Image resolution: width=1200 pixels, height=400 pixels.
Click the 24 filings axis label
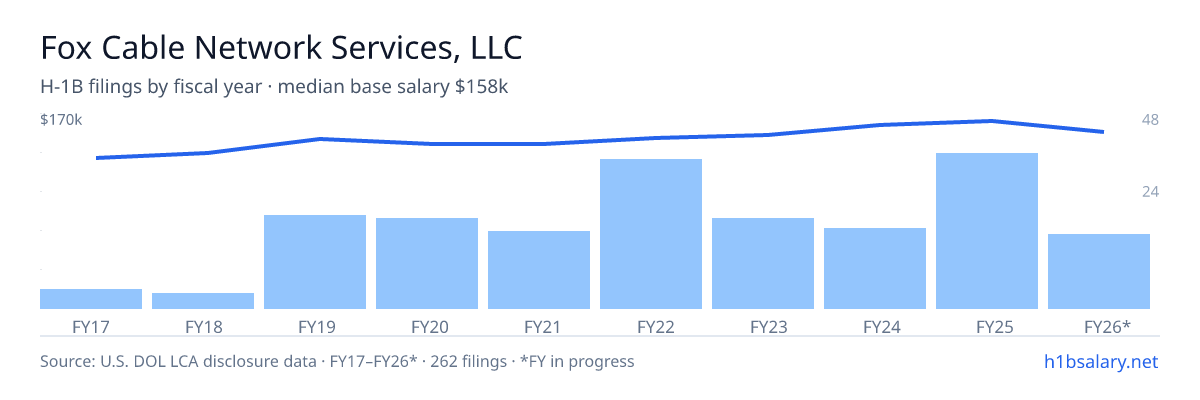click(x=1150, y=191)
